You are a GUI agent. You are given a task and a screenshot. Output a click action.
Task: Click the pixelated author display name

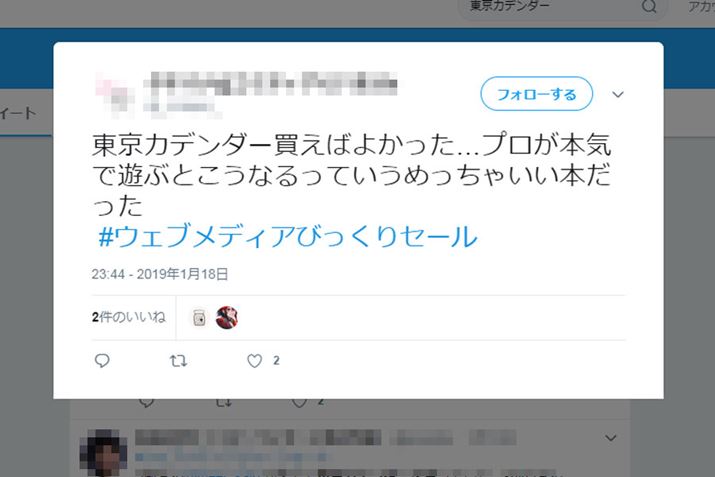tap(270, 84)
